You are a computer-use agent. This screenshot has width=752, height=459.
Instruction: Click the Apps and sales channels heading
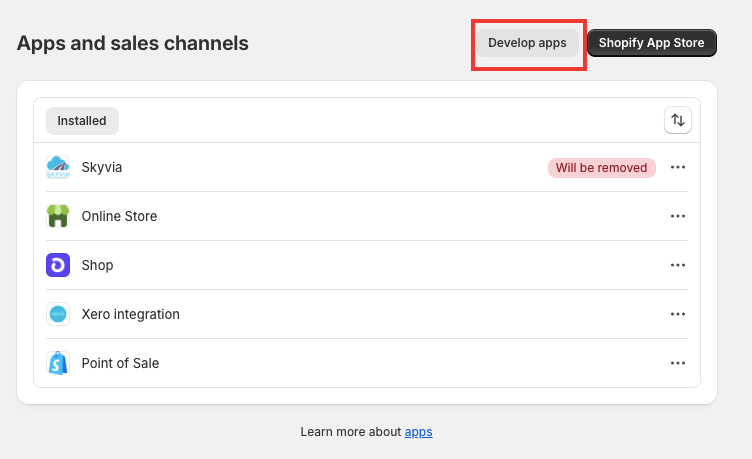pos(133,43)
